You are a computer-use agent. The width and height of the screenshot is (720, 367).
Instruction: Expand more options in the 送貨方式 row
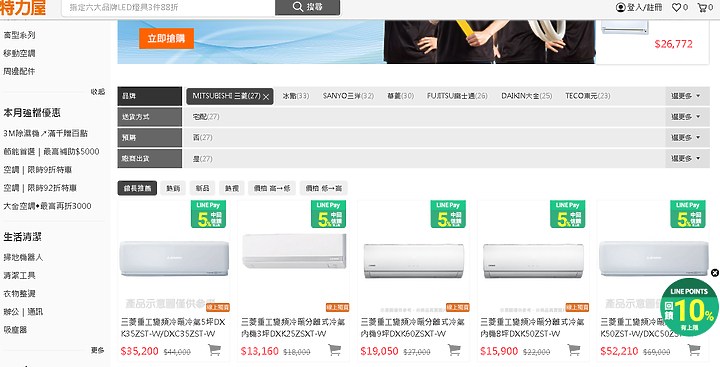click(x=687, y=117)
